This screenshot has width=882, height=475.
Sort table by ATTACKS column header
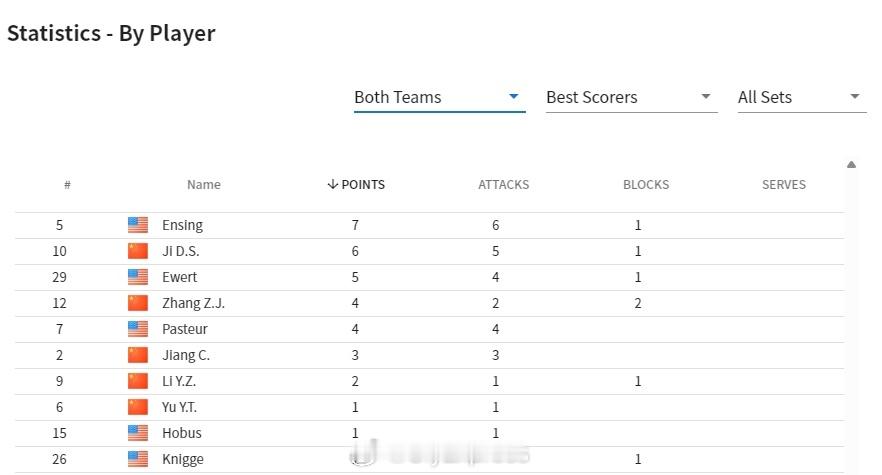503,185
